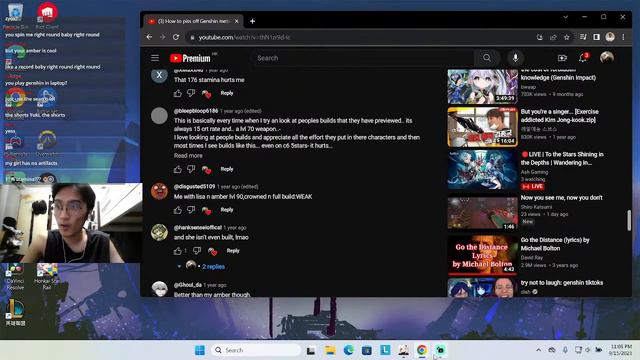Open @bleepbloop6186 commenter avatar
Viewport: 640px width, 360px height.
159,116
